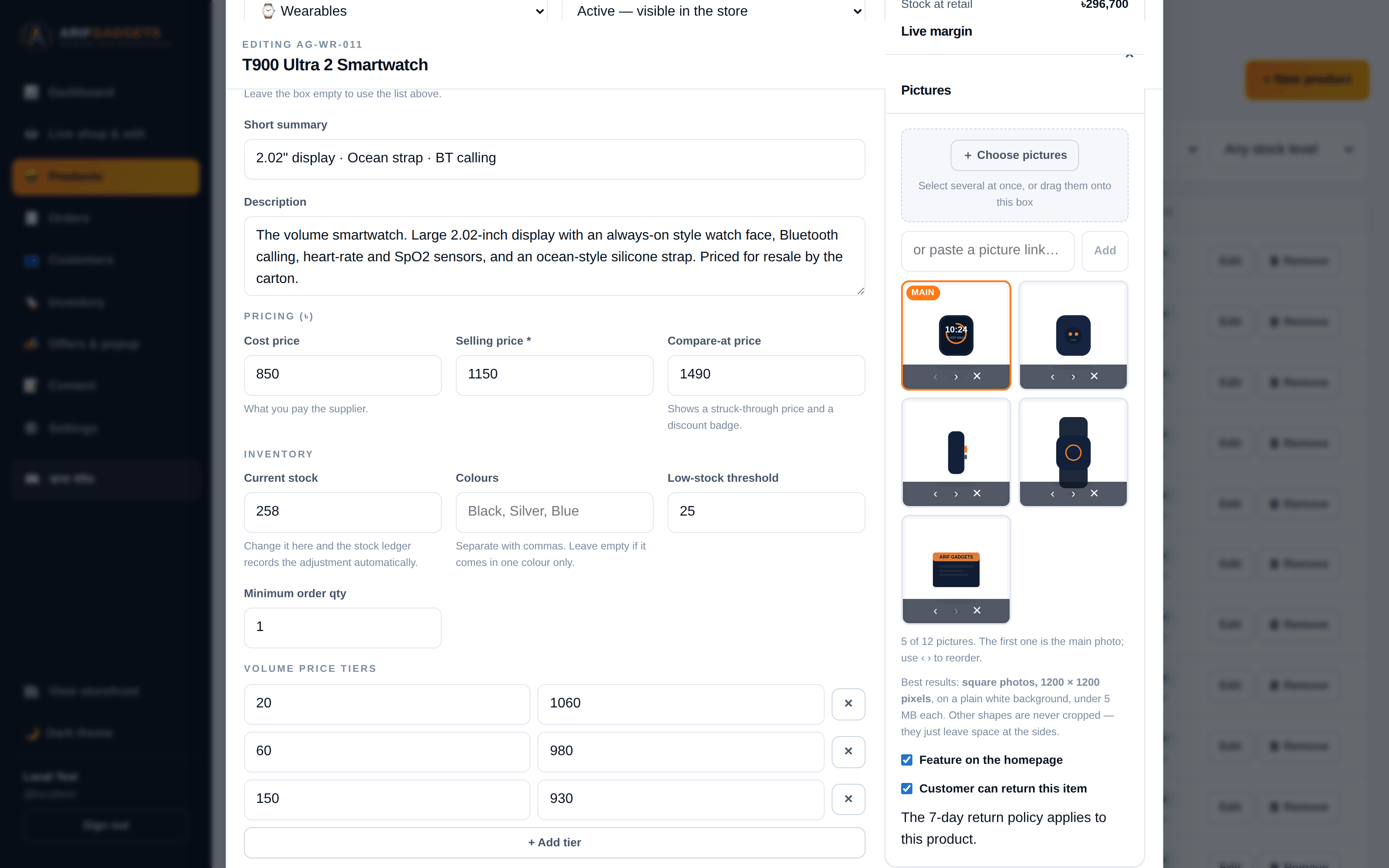
Task: Click the Live margin heading
Action: pos(936,31)
